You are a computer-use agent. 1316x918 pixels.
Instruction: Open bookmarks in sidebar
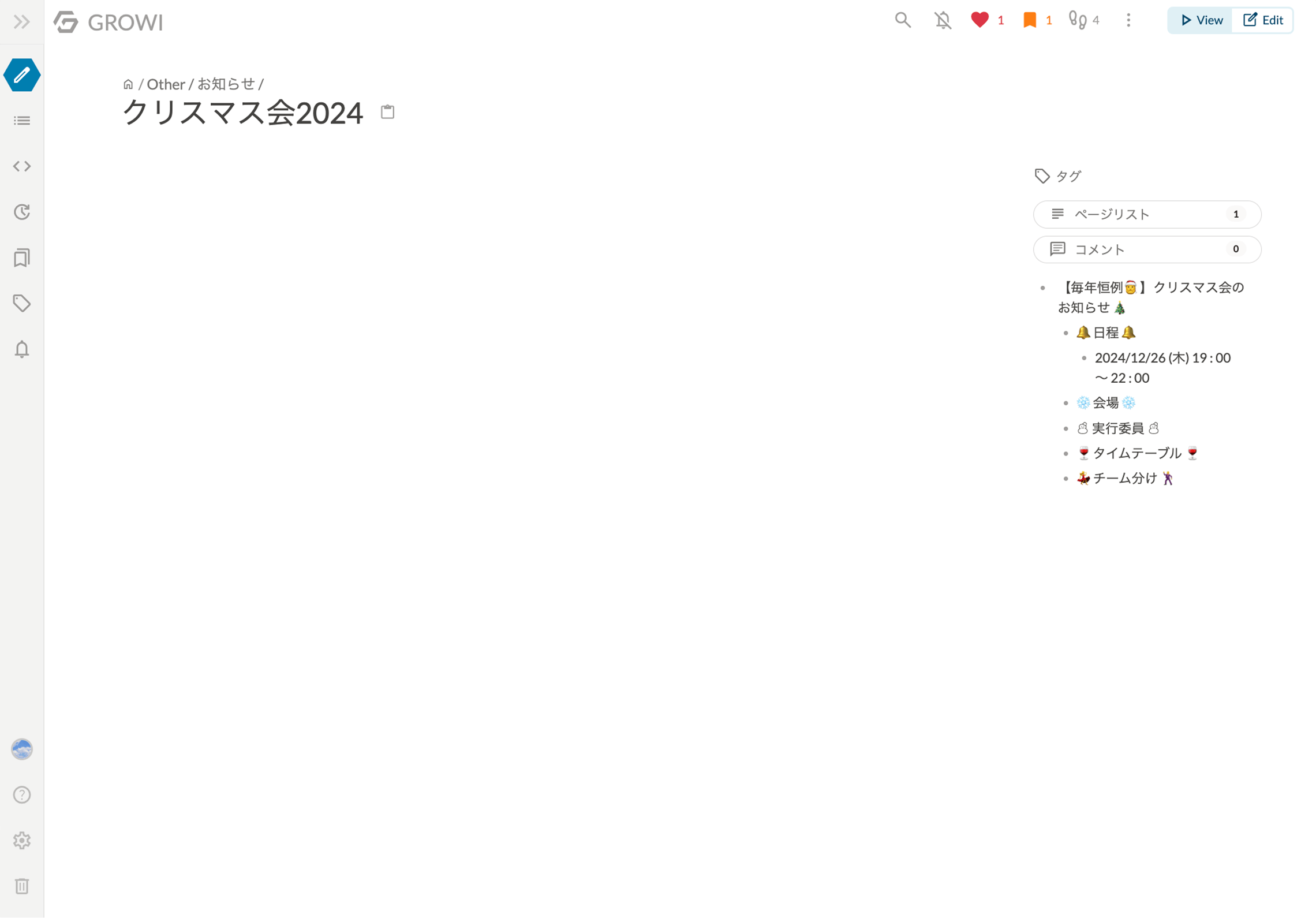coord(22,258)
